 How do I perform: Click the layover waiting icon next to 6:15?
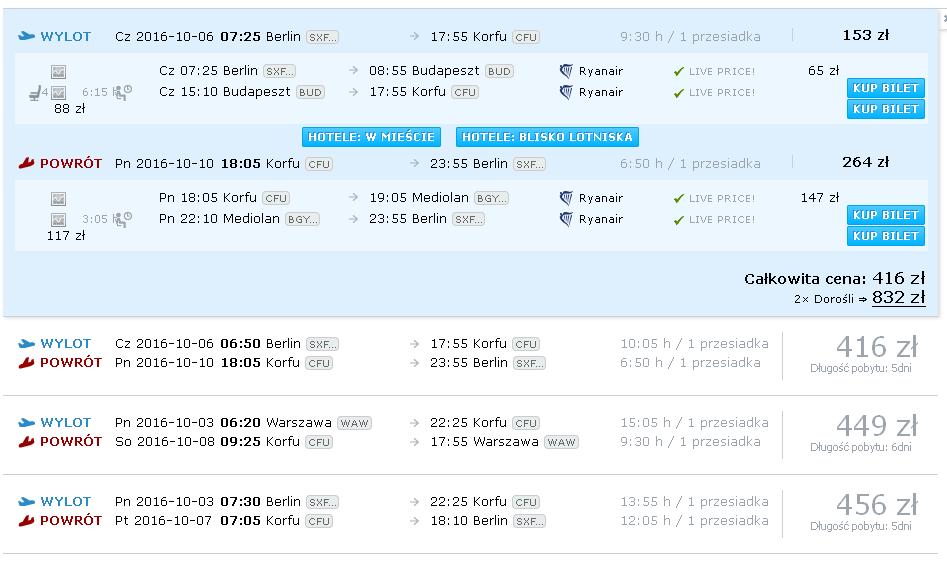pos(123,92)
